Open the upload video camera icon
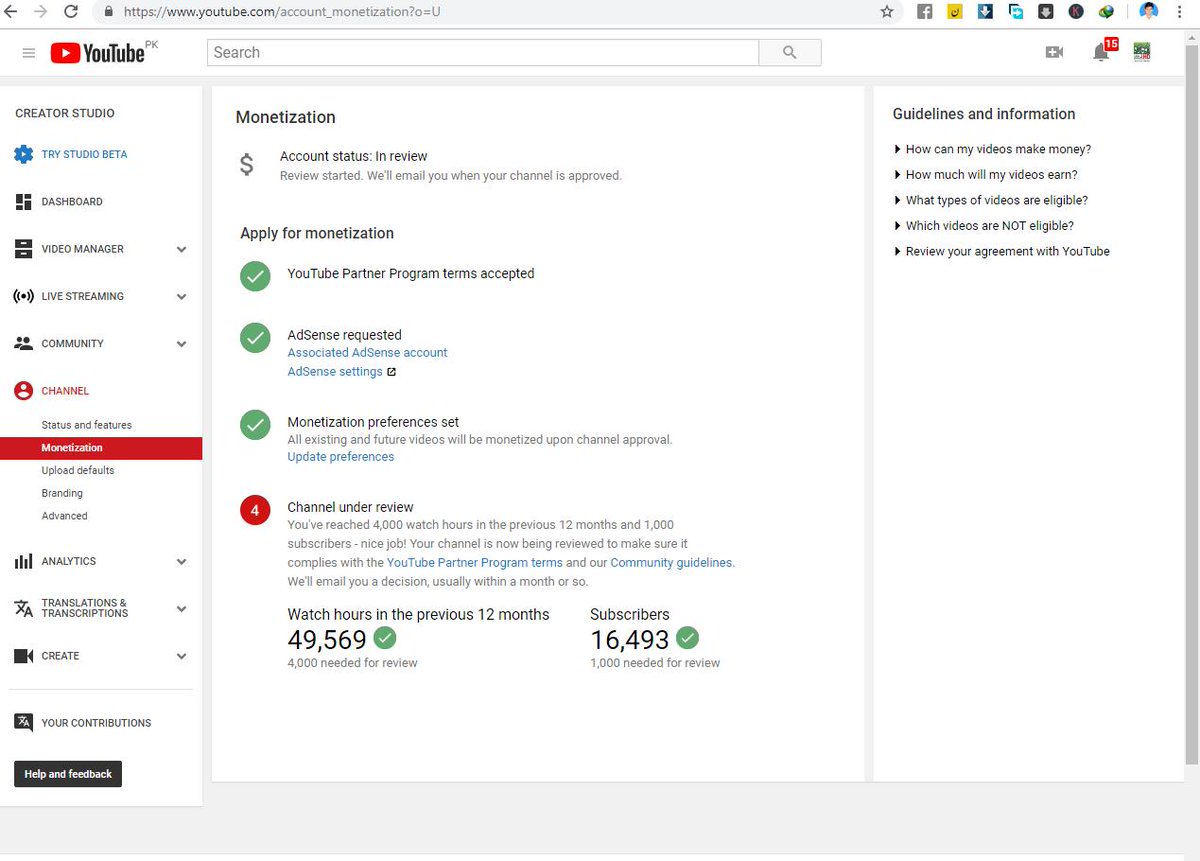Viewport: 1200px width, 861px height. (1054, 52)
